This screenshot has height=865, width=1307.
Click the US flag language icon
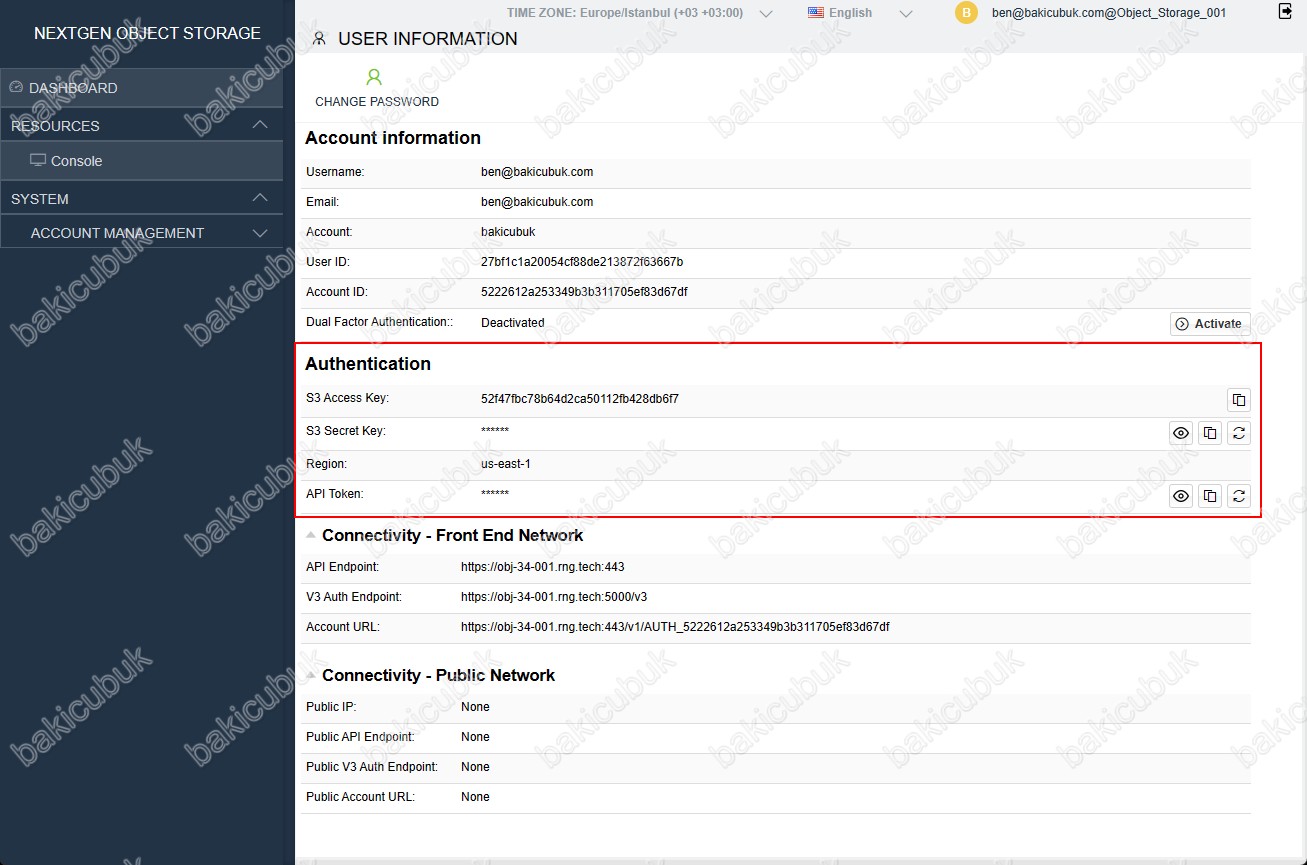(x=816, y=13)
